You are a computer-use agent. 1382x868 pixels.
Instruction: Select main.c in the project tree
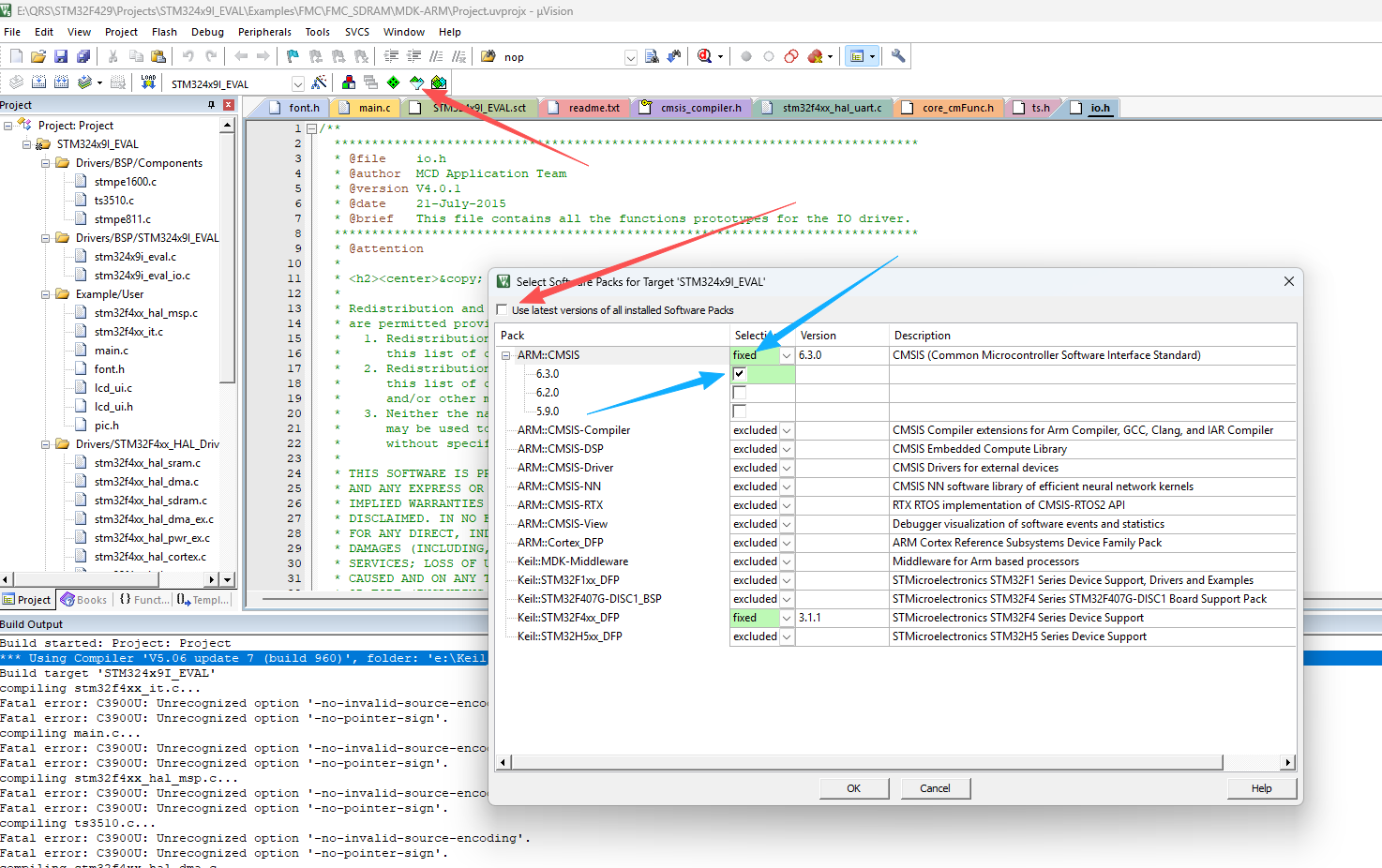pos(112,351)
